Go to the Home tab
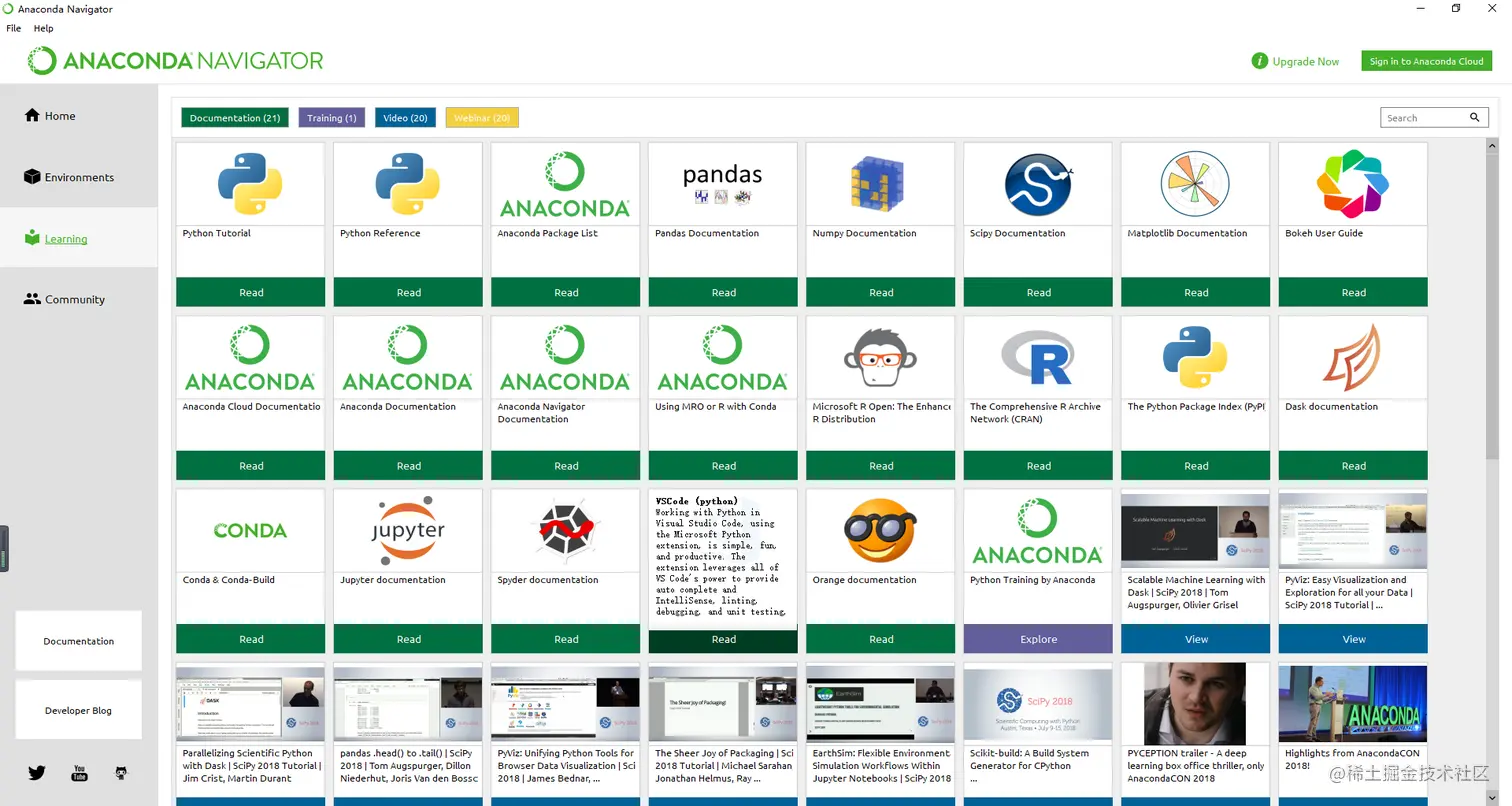The width and height of the screenshot is (1512, 806). (x=79, y=115)
